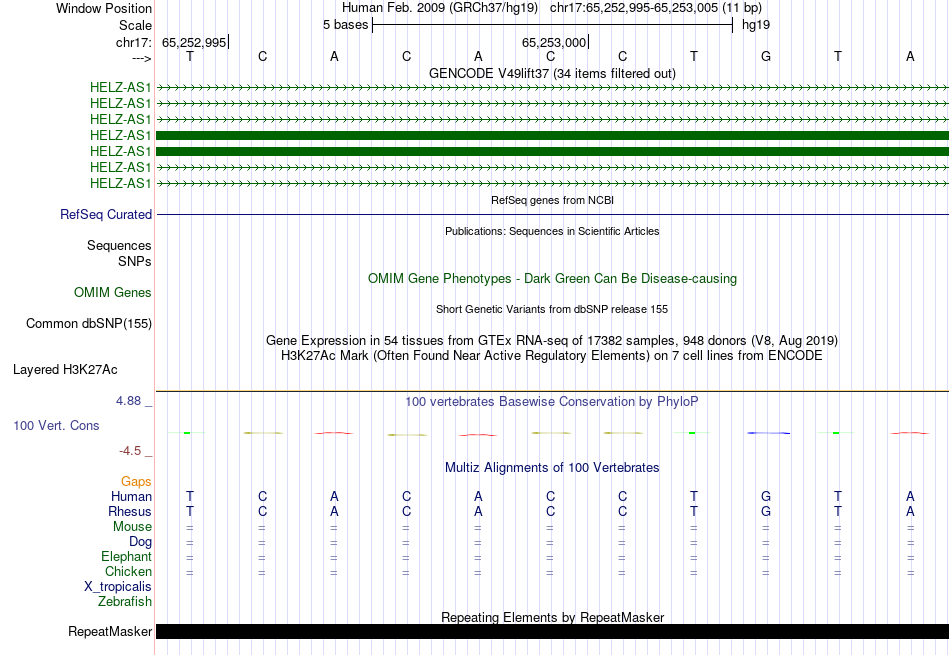
Task: Open Publications: Sequences in Scientific Articles title
Action: tap(552, 231)
